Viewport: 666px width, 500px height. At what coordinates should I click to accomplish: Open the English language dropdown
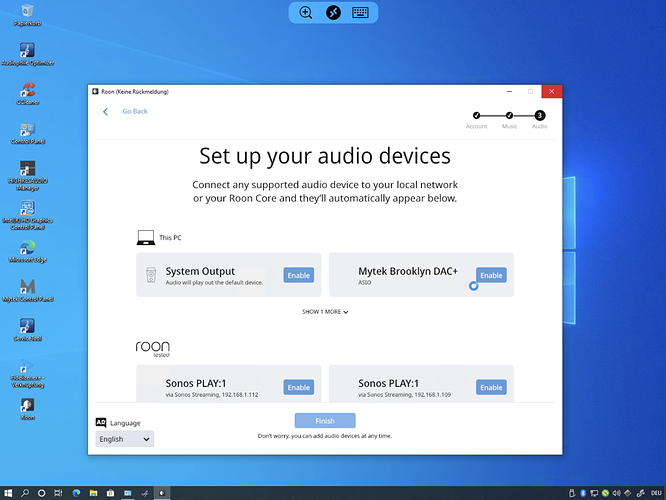coord(124,439)
